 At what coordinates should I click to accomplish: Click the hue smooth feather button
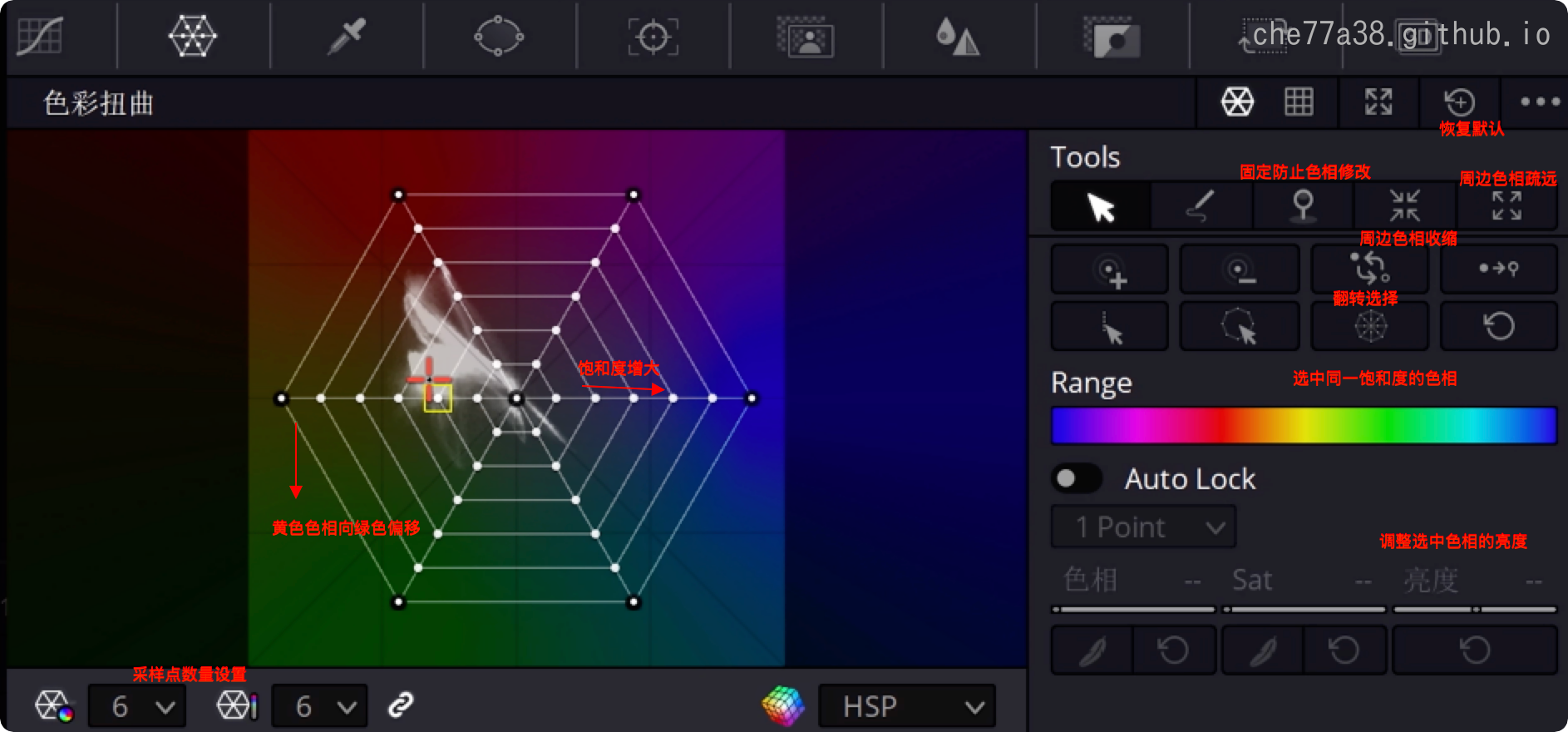1092,650
